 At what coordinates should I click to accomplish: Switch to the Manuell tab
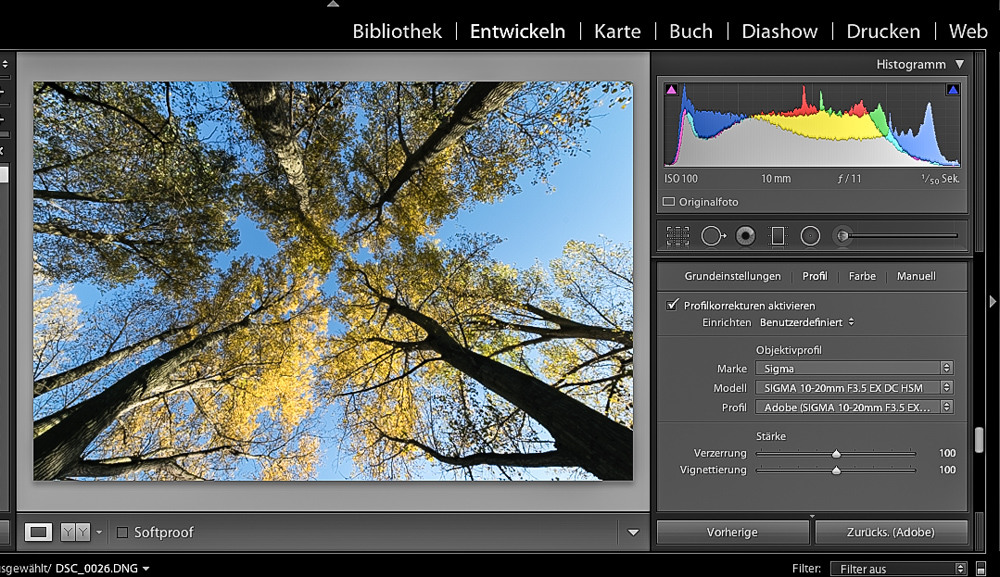point(916,276)
